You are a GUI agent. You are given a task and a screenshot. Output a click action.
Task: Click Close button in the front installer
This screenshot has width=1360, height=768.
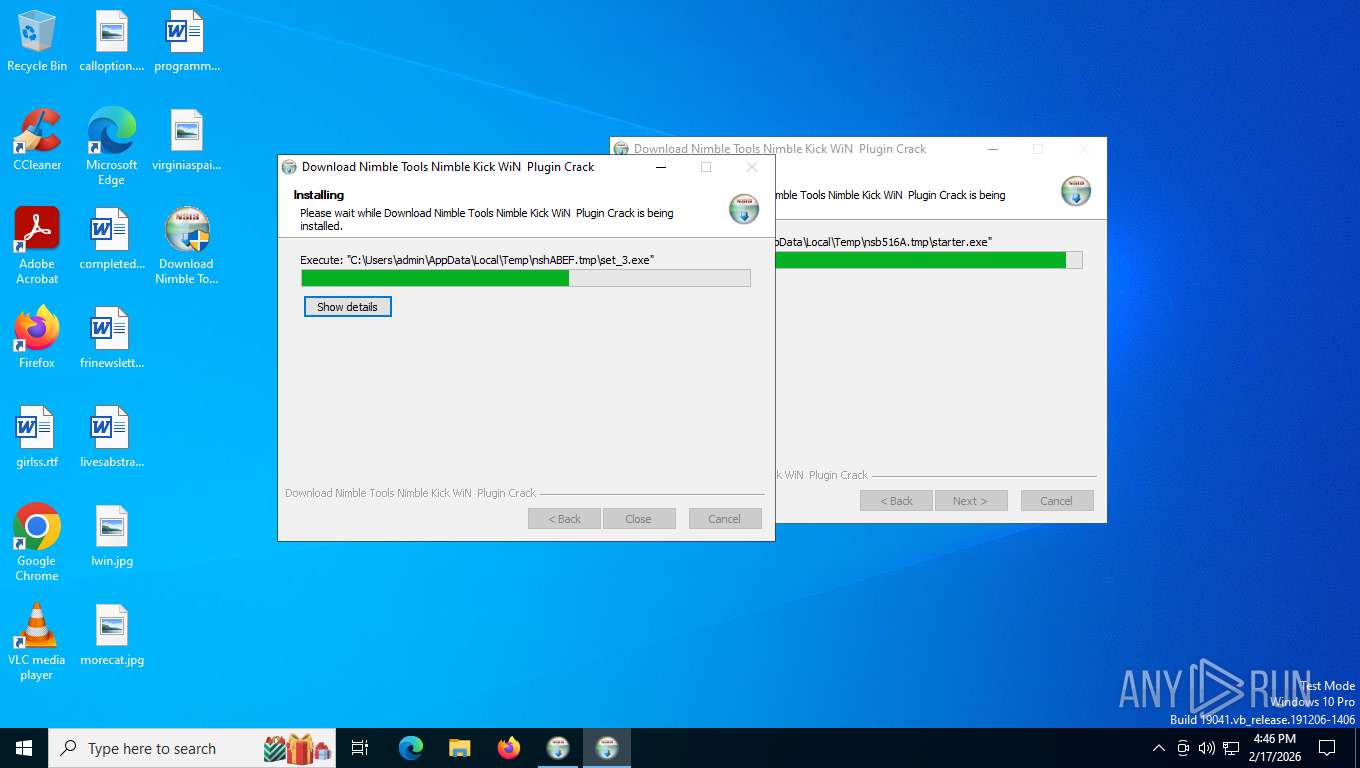point(639,519)
